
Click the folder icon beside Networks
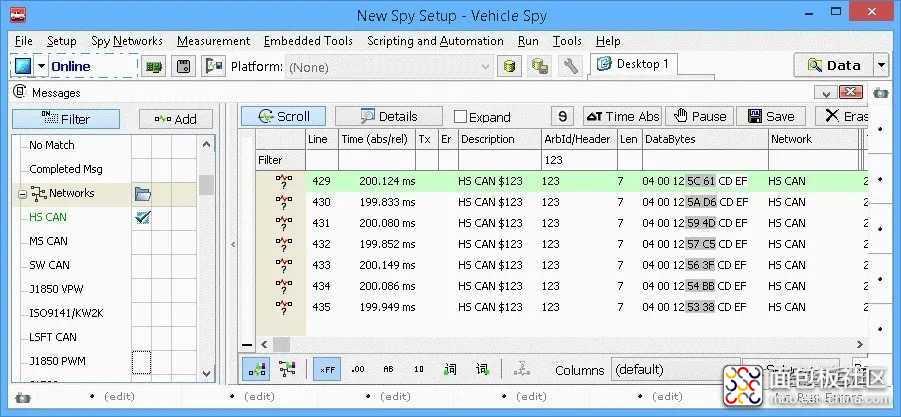[143, 194]
